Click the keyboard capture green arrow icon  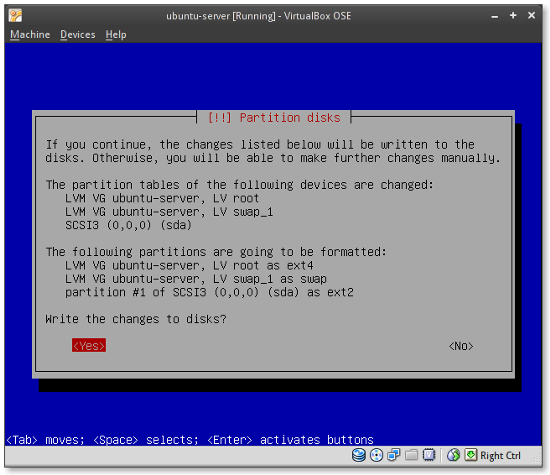point(471,455)
